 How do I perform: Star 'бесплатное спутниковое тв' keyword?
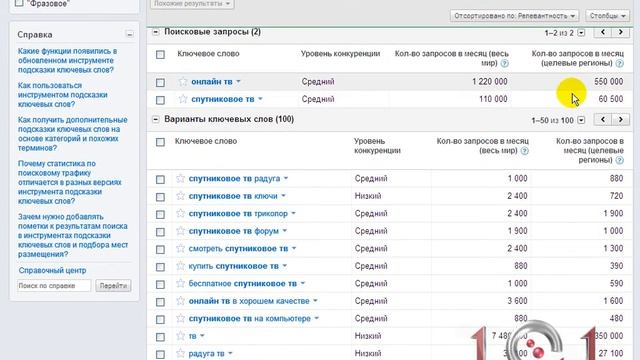(x=180, y=283)
